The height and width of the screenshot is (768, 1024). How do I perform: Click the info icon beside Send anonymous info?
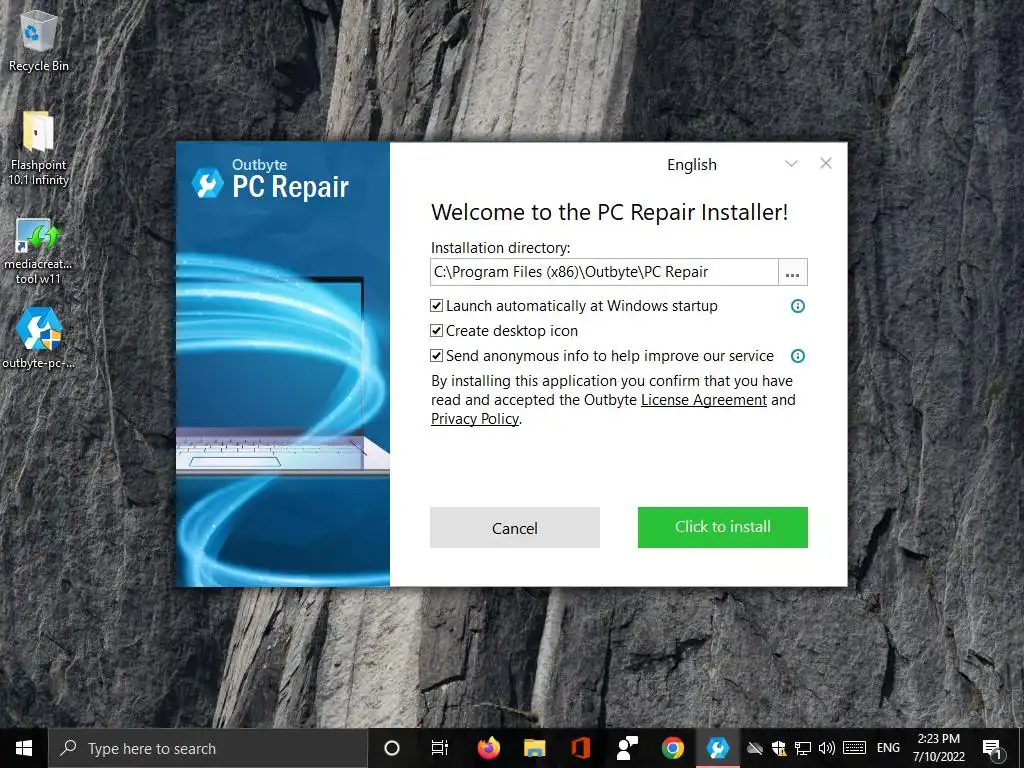click(797, 356)
